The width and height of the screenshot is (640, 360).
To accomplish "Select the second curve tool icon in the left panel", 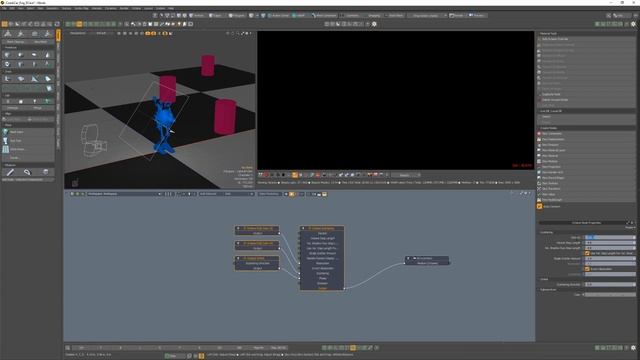I will pyautogui.click(x=21, y=78).
